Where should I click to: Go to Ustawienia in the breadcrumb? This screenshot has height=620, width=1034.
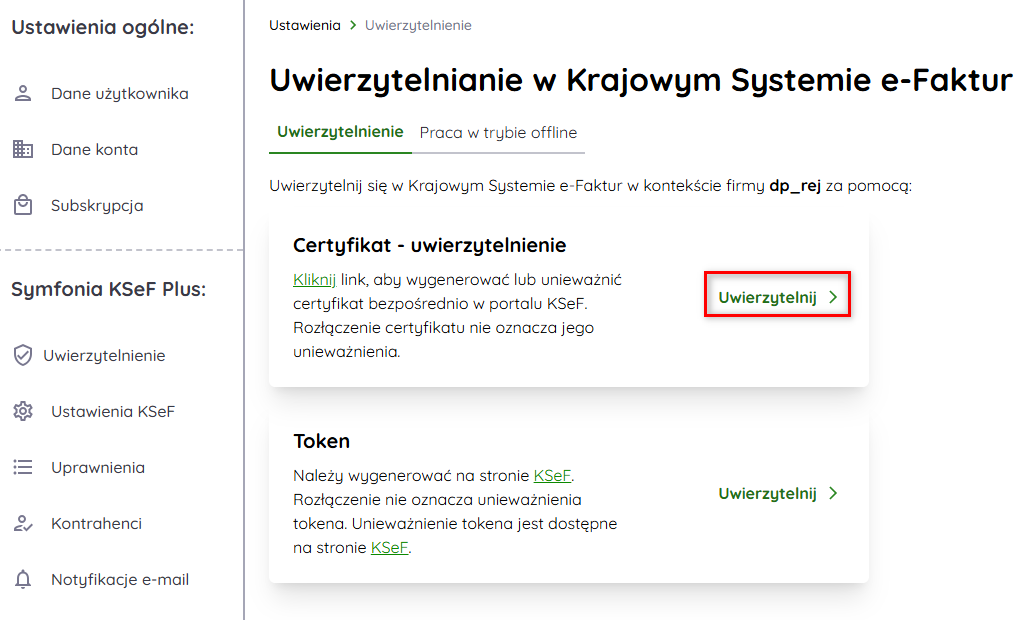click(x=304, y=25)
